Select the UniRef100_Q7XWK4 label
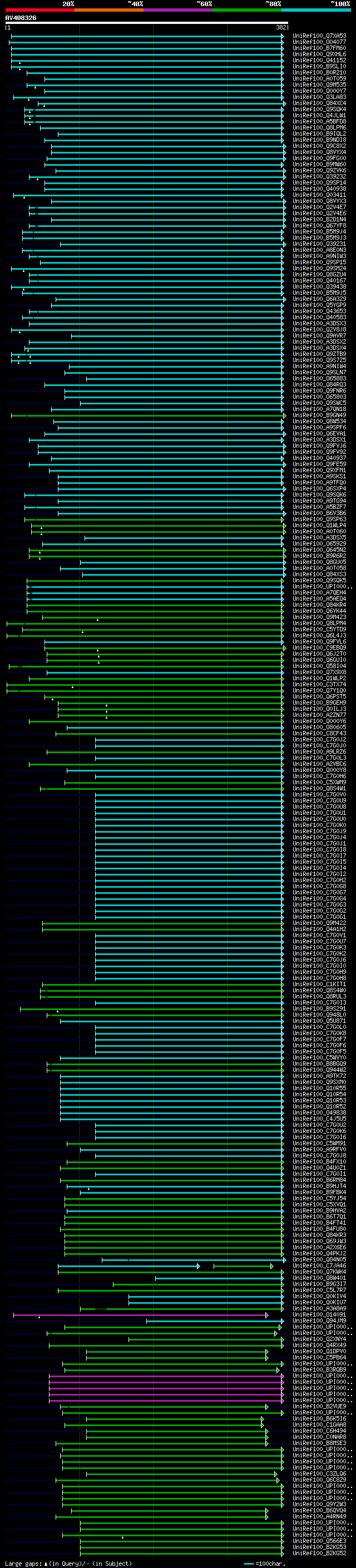Screen dimensions: 356x1568 319,1272
